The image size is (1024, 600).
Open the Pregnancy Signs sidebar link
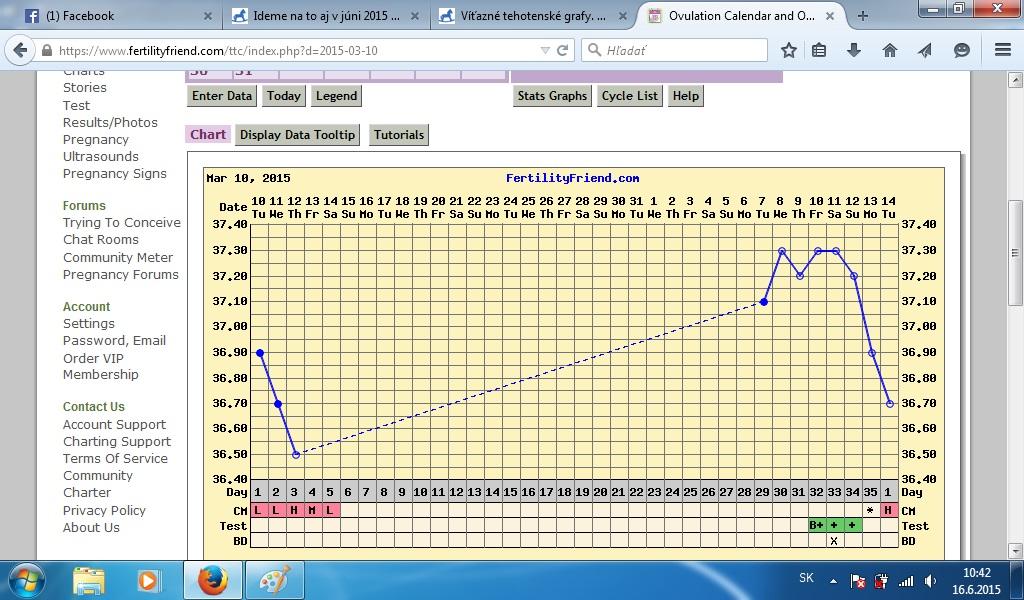(x=114, y=173)
